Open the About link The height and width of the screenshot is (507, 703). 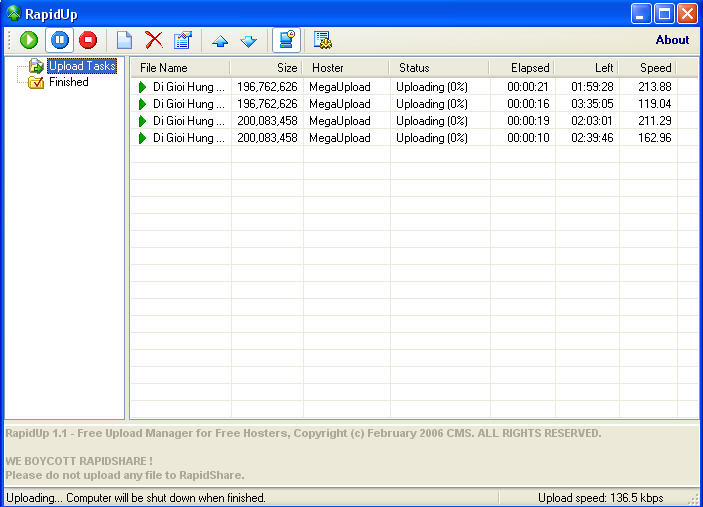(672, 40)
